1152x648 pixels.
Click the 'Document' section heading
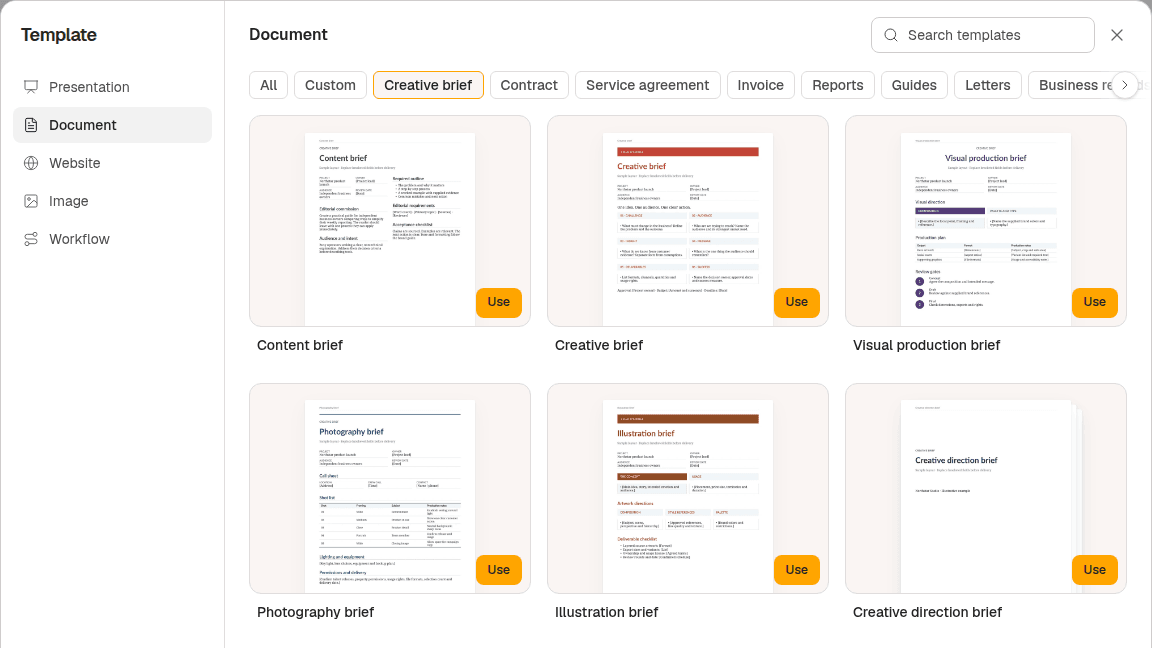pos(288,35)
